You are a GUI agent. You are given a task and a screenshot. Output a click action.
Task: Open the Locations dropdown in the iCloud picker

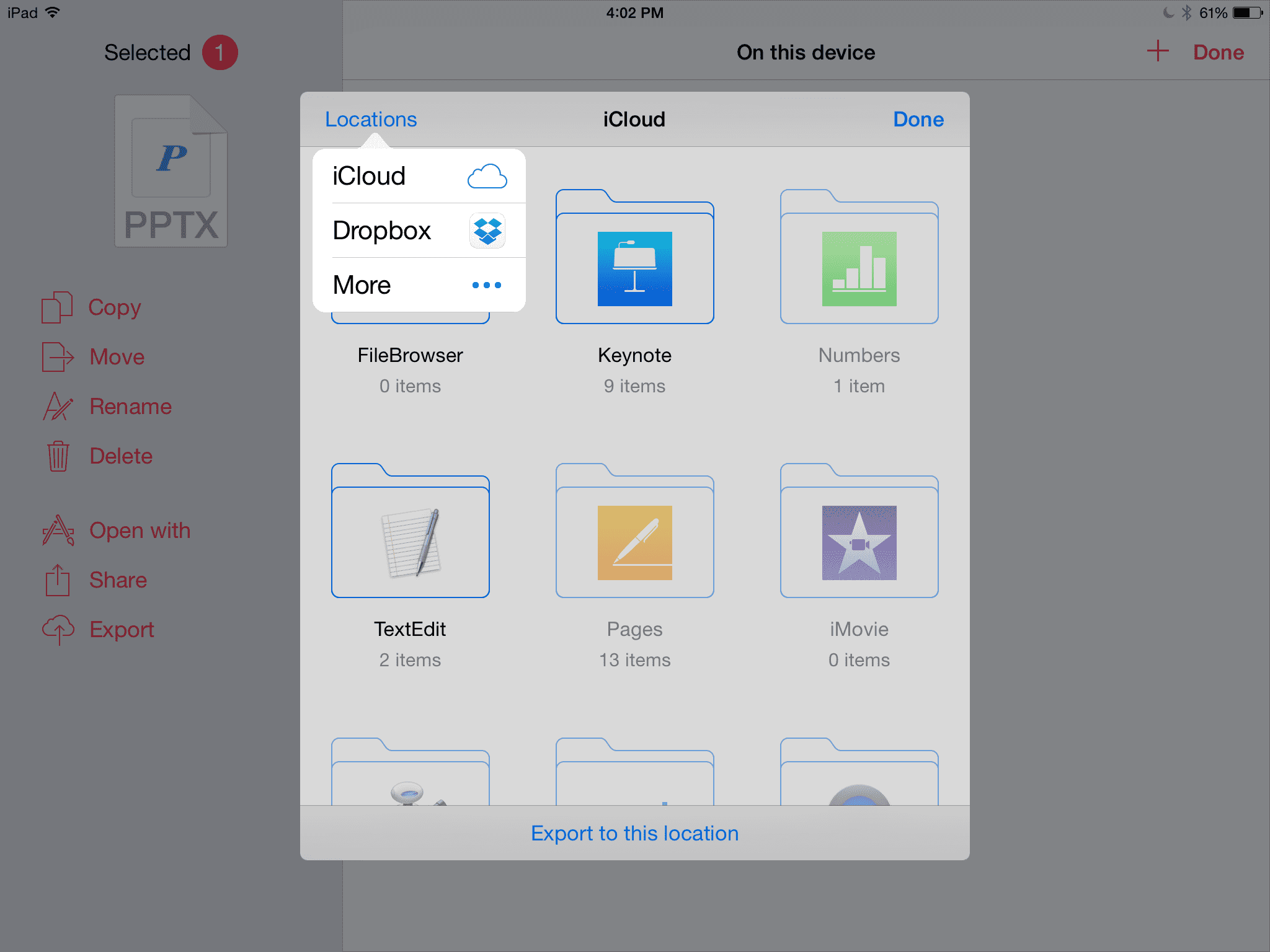coord(371,119)
